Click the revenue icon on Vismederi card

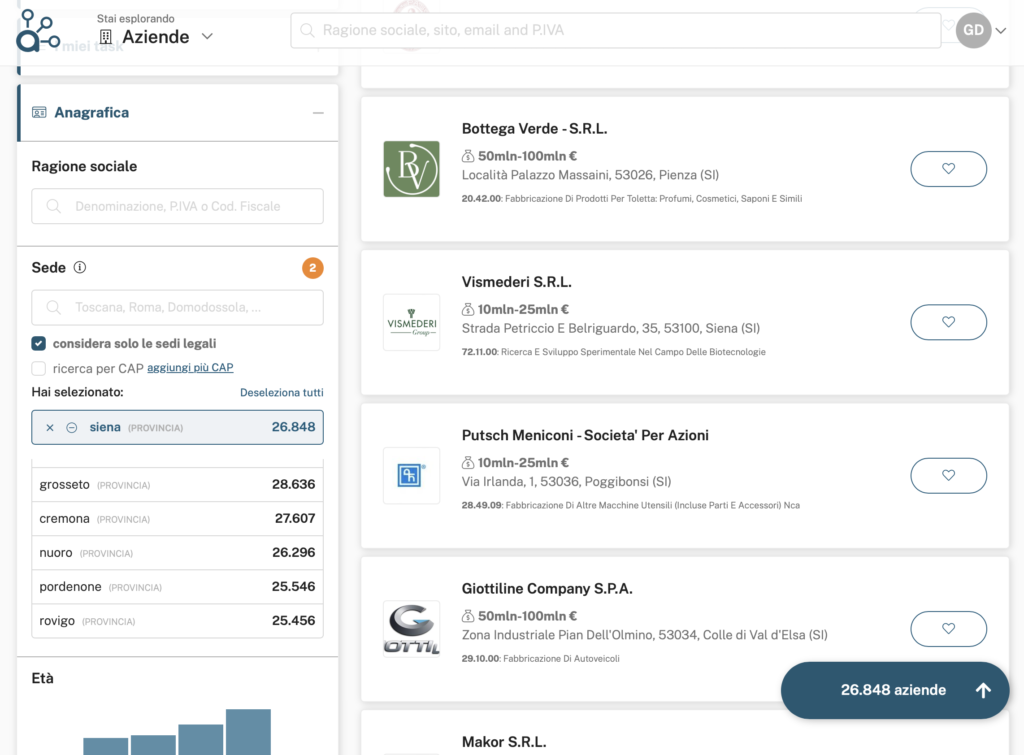pyautogui.click(x=468, y=310)
